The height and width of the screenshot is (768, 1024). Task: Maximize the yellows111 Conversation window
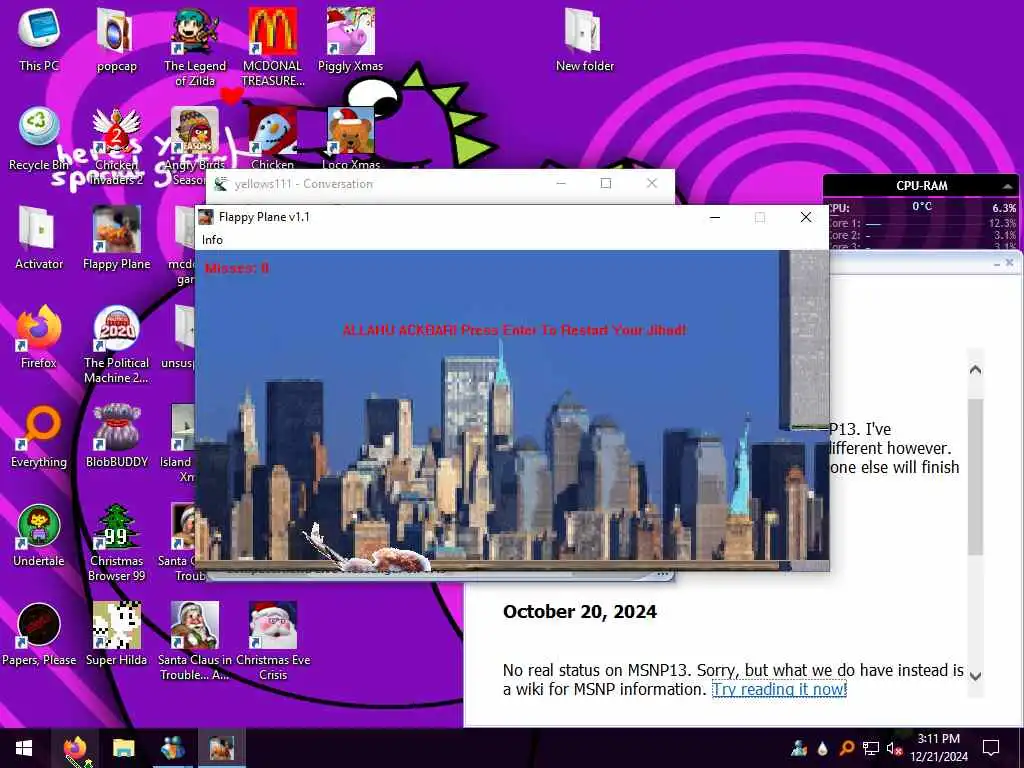[x=605, y=184]
